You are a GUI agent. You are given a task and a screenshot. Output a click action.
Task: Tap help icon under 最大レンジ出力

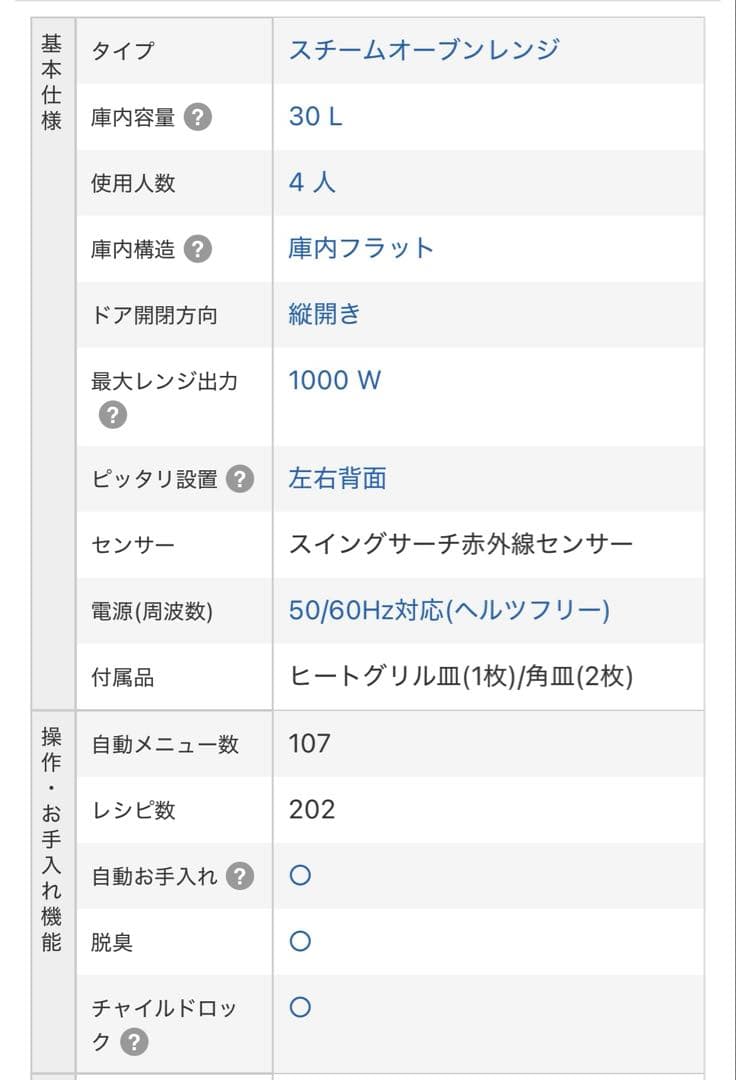tap(113, 415)
